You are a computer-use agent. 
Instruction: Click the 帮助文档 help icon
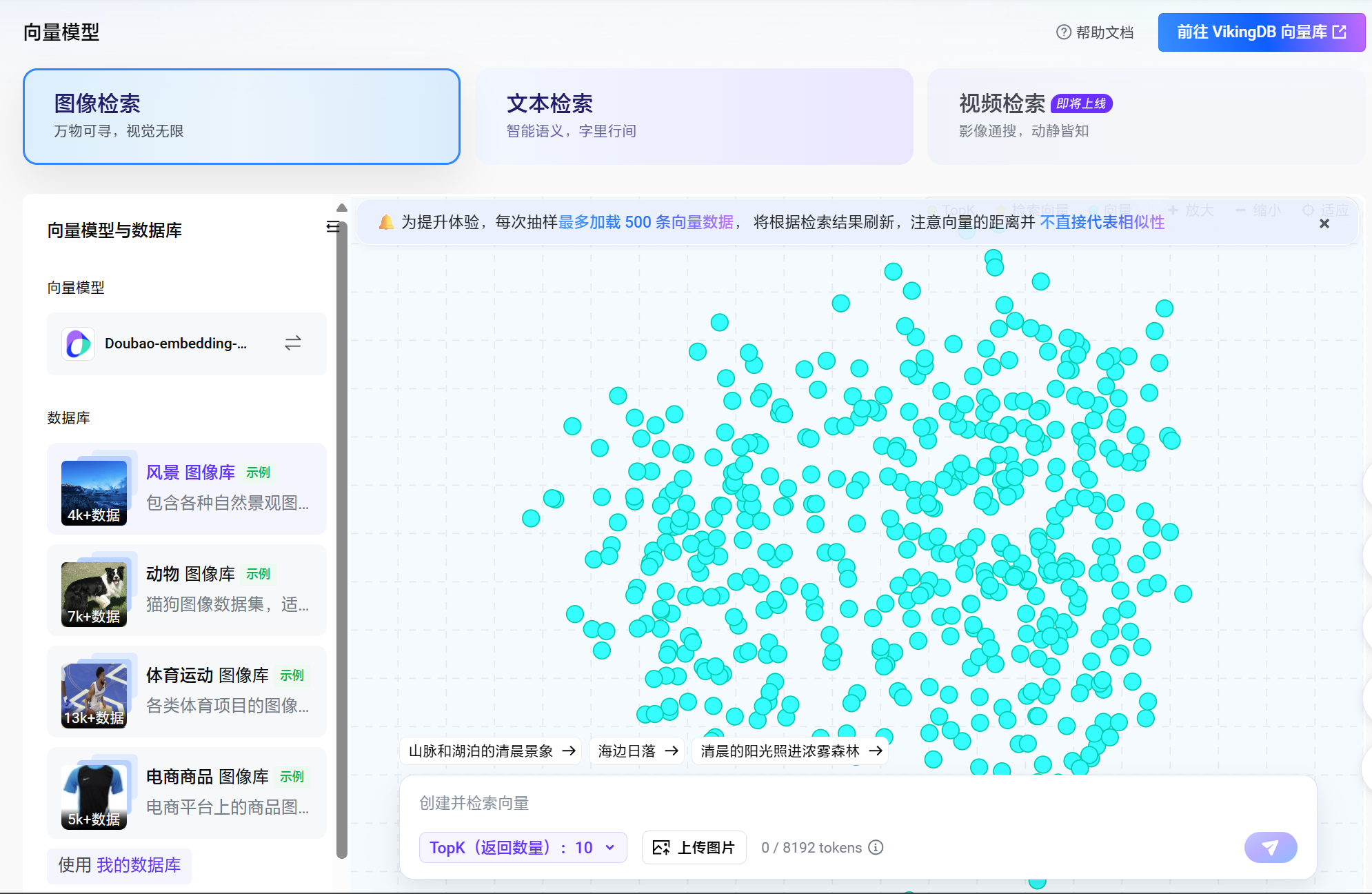coord(1063,32)
